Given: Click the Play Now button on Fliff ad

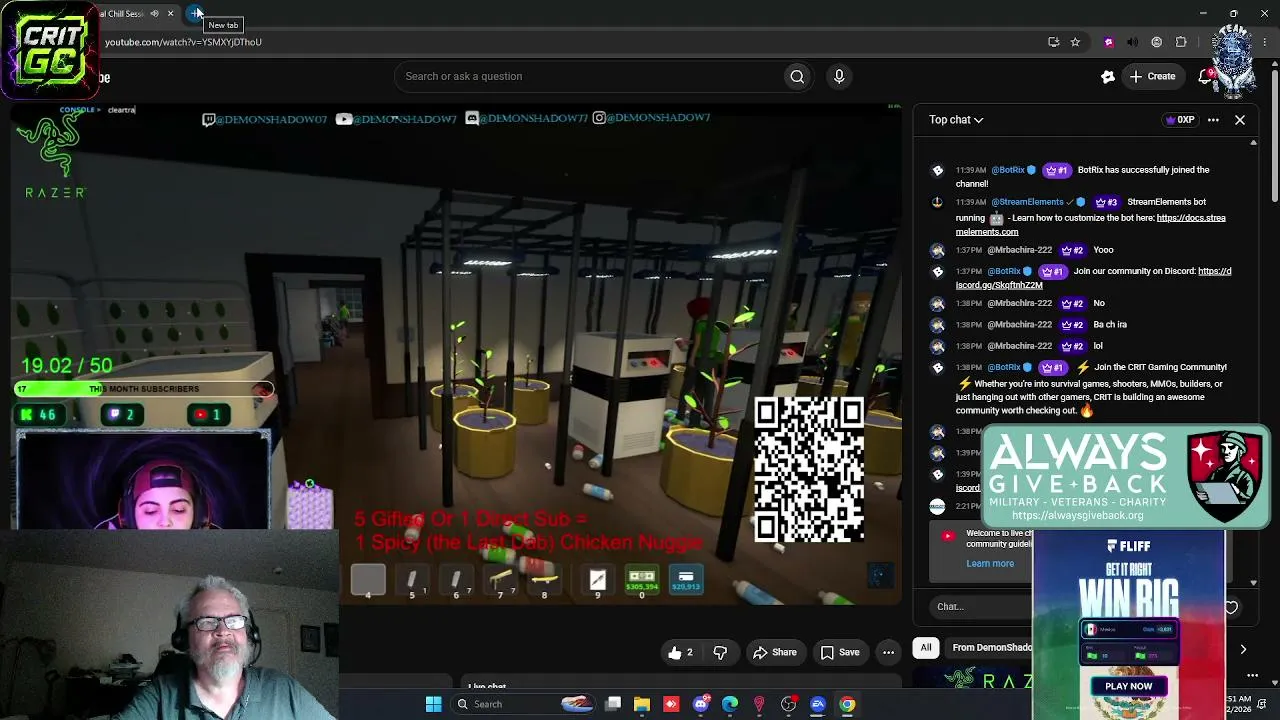Looking at the screenshot, I should point(1128,686).
